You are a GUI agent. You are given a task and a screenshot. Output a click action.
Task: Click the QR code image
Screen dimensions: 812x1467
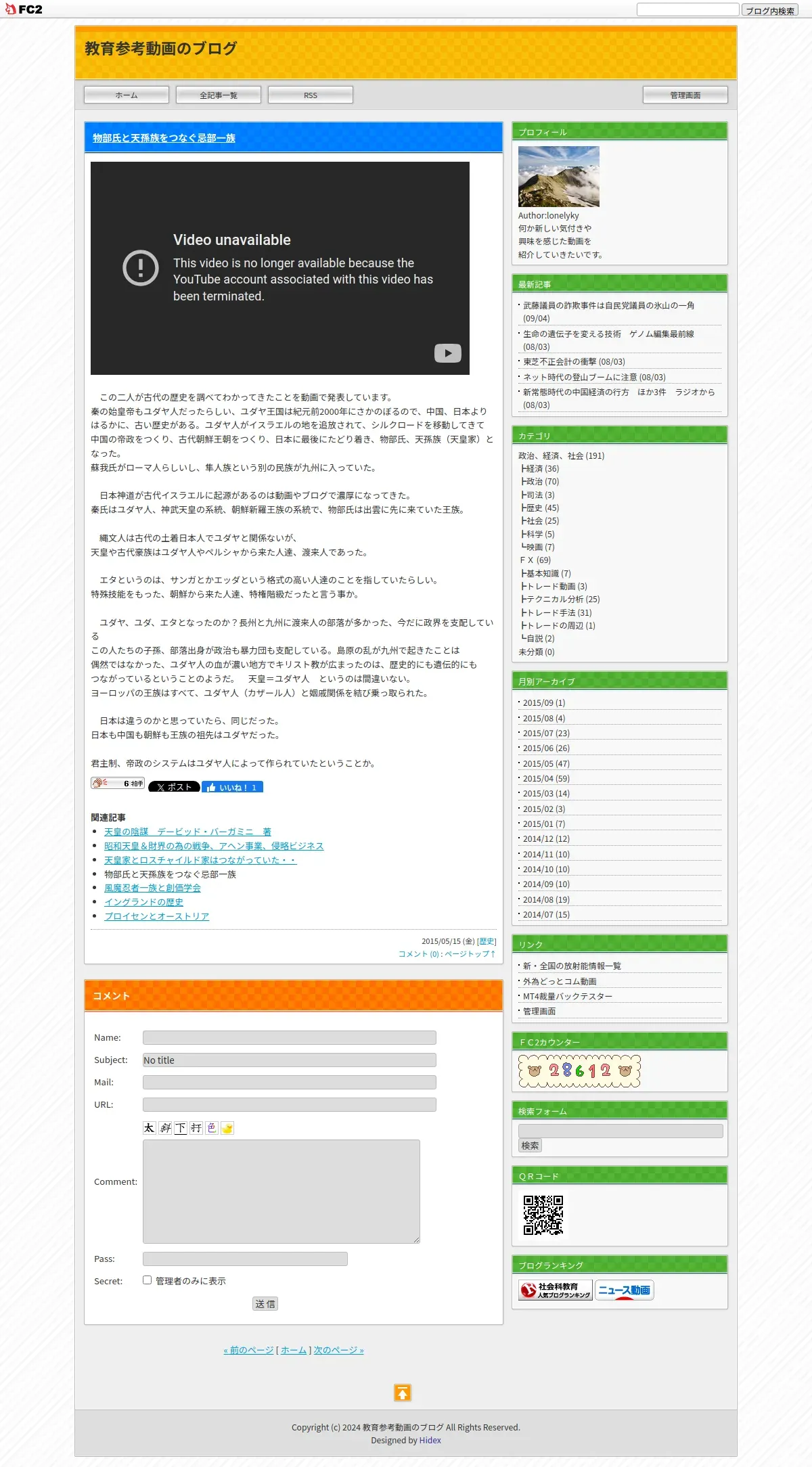[x=543, y=1215]
